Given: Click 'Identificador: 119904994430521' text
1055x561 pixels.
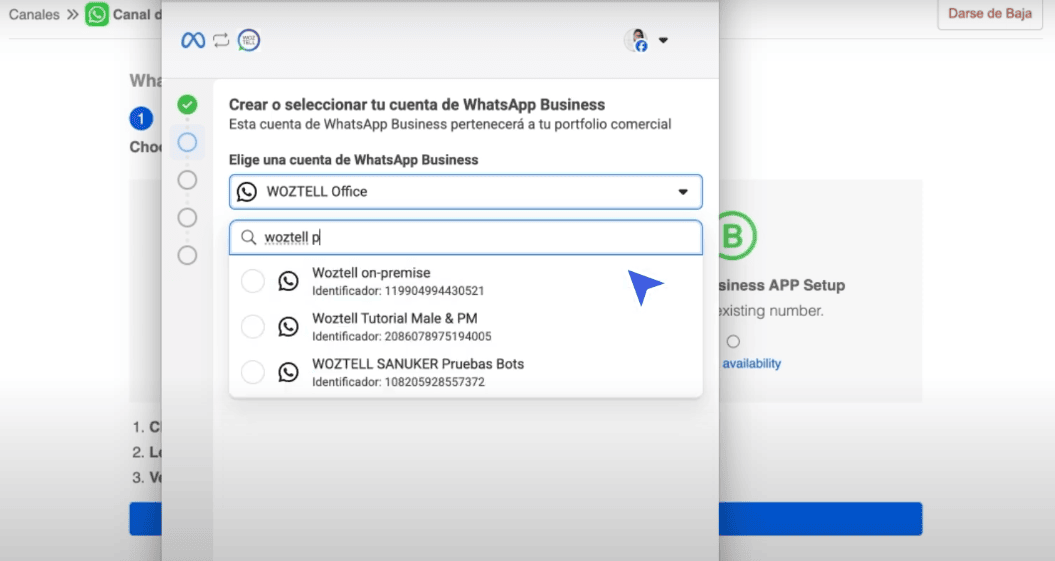Looking at the screenshot, I should click(398, 291).
